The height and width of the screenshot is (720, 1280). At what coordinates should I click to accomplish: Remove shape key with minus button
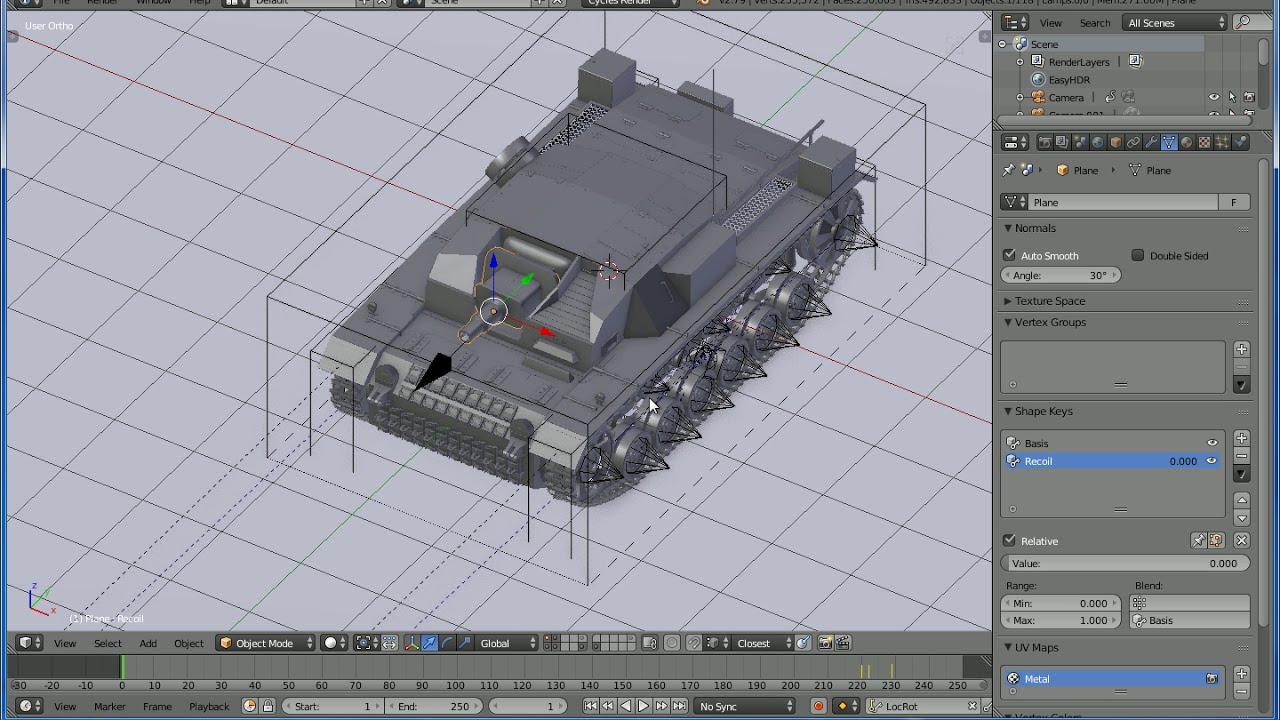(1241, 456)
